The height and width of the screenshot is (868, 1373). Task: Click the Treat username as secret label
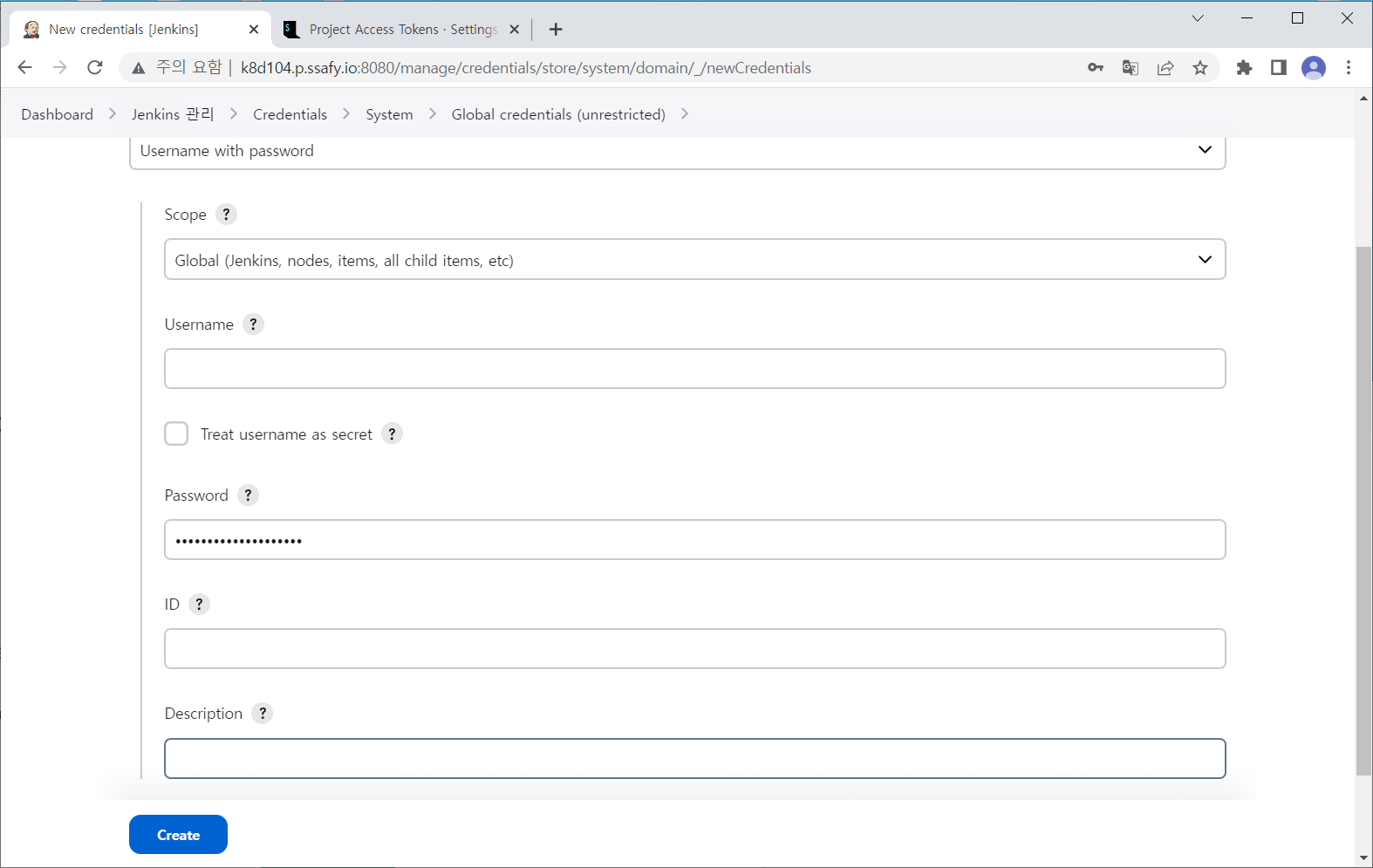pos(286,434)
